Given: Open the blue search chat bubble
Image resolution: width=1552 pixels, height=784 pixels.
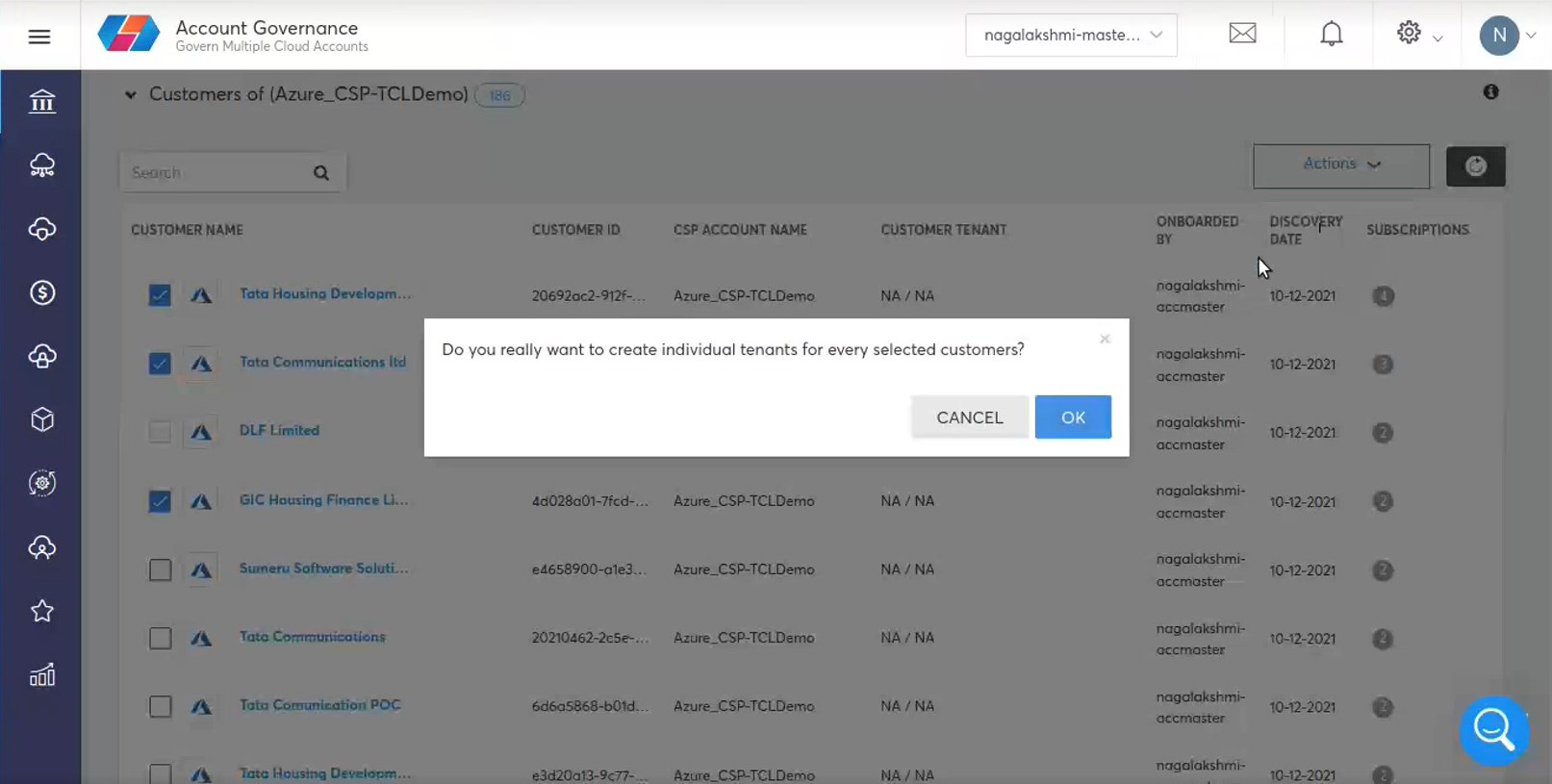Looking at the screenshot, I should pyautogui.click(x=1493, y=730).
